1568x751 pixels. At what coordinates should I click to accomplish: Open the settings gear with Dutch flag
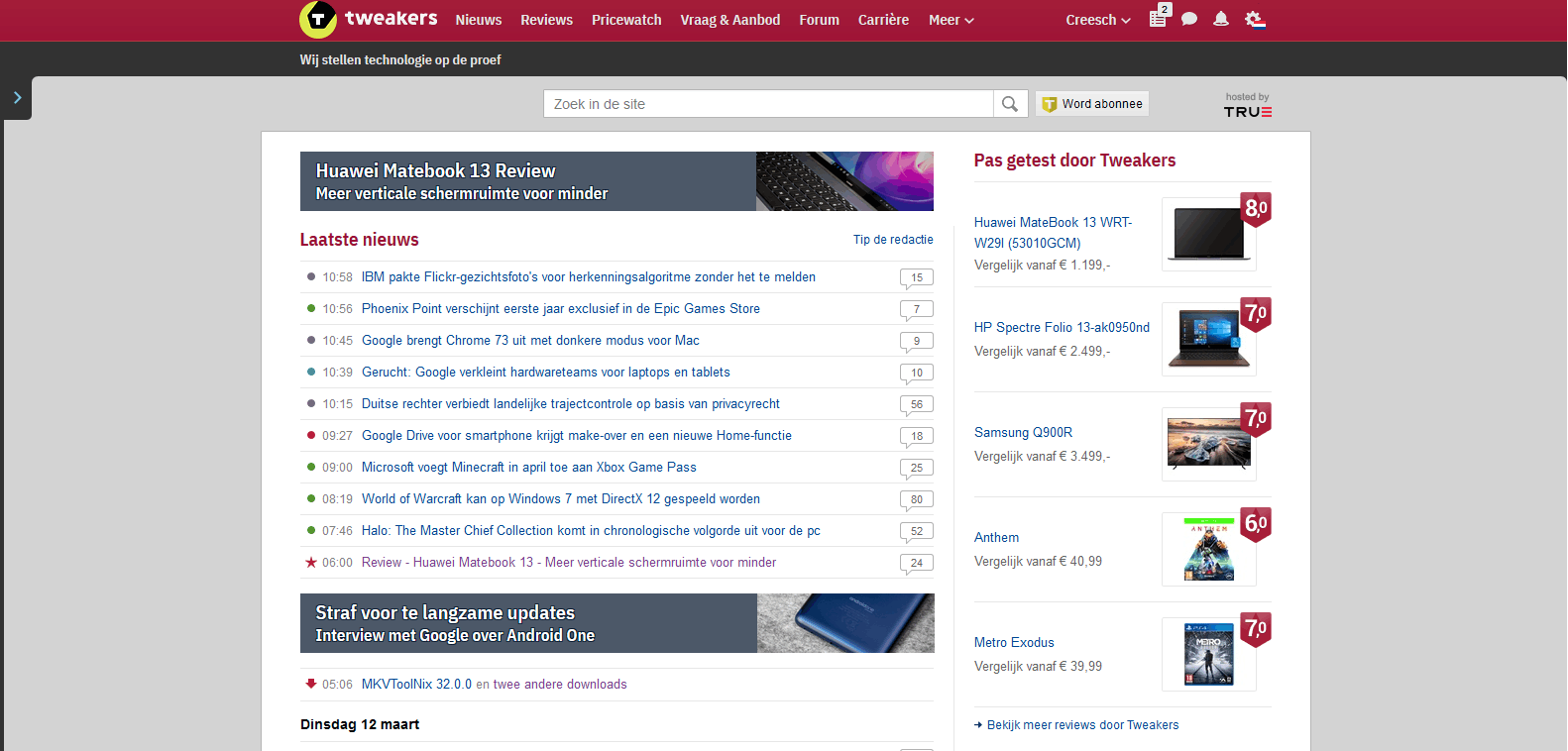tap(1255, 19)
